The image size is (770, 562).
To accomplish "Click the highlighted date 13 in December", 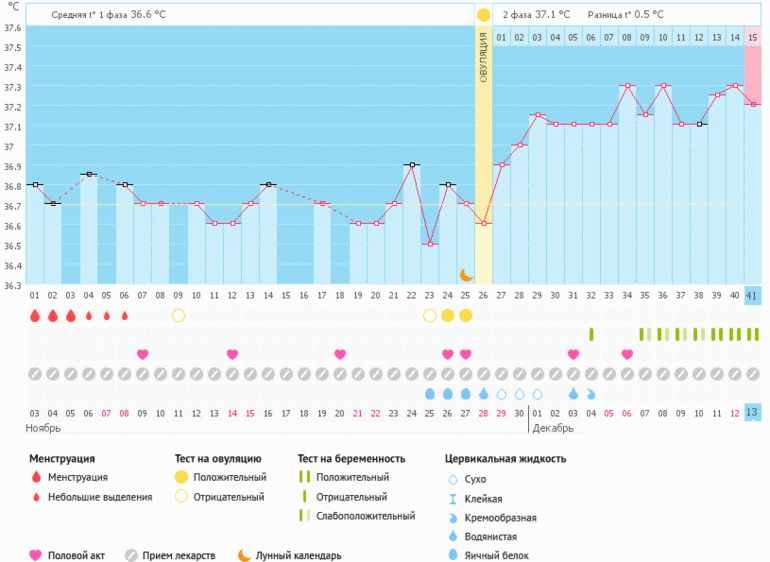I will [x=752, y=414].
